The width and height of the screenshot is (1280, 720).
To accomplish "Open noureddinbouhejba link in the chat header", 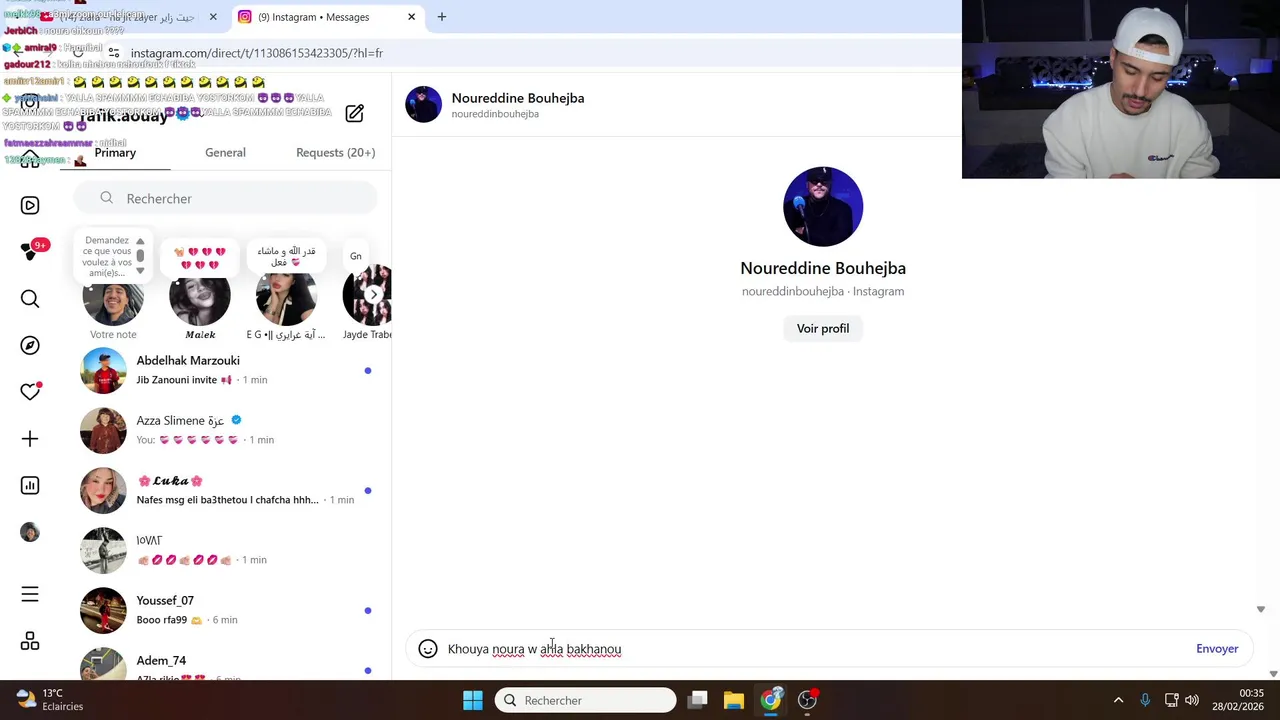I will tap(495, 114).
